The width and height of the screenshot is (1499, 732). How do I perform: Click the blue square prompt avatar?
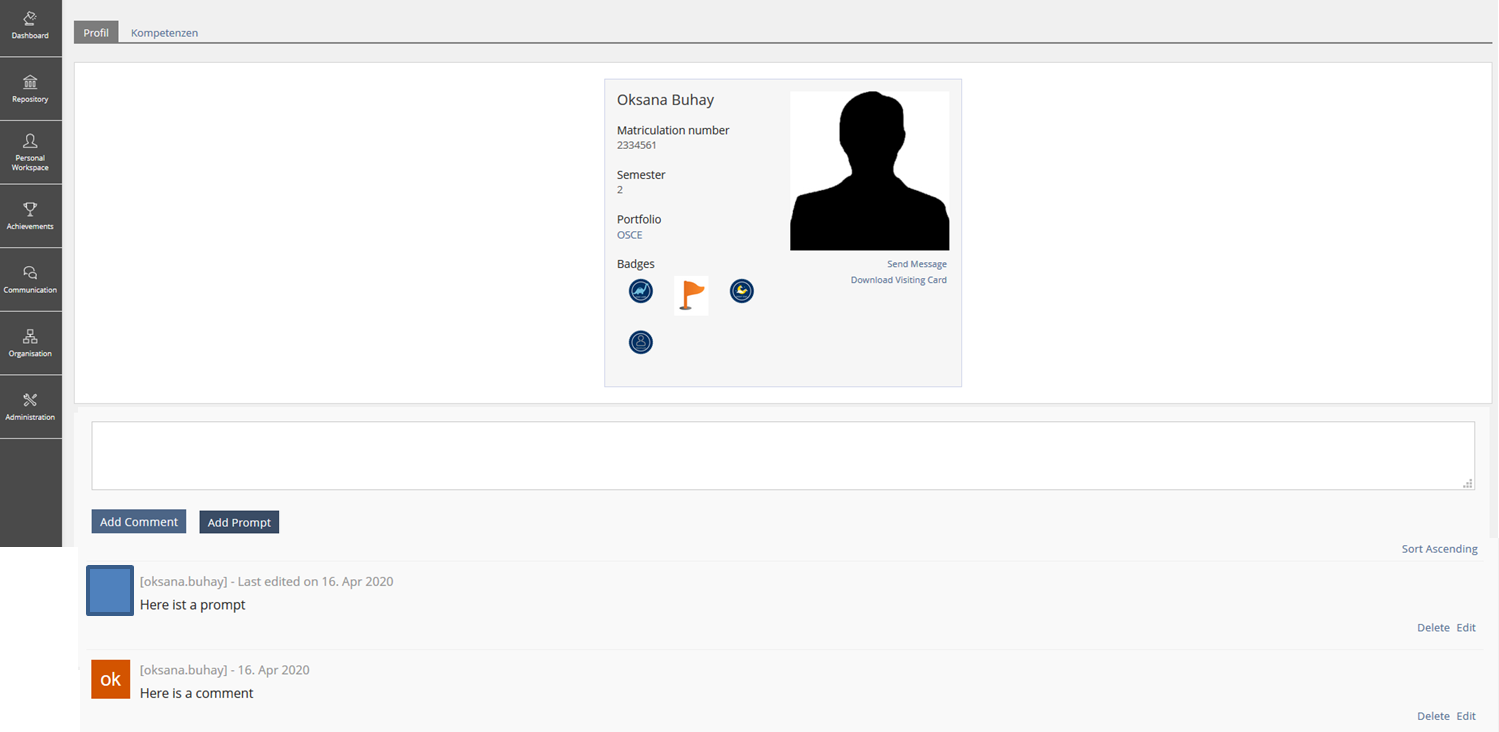coord(110,590)
